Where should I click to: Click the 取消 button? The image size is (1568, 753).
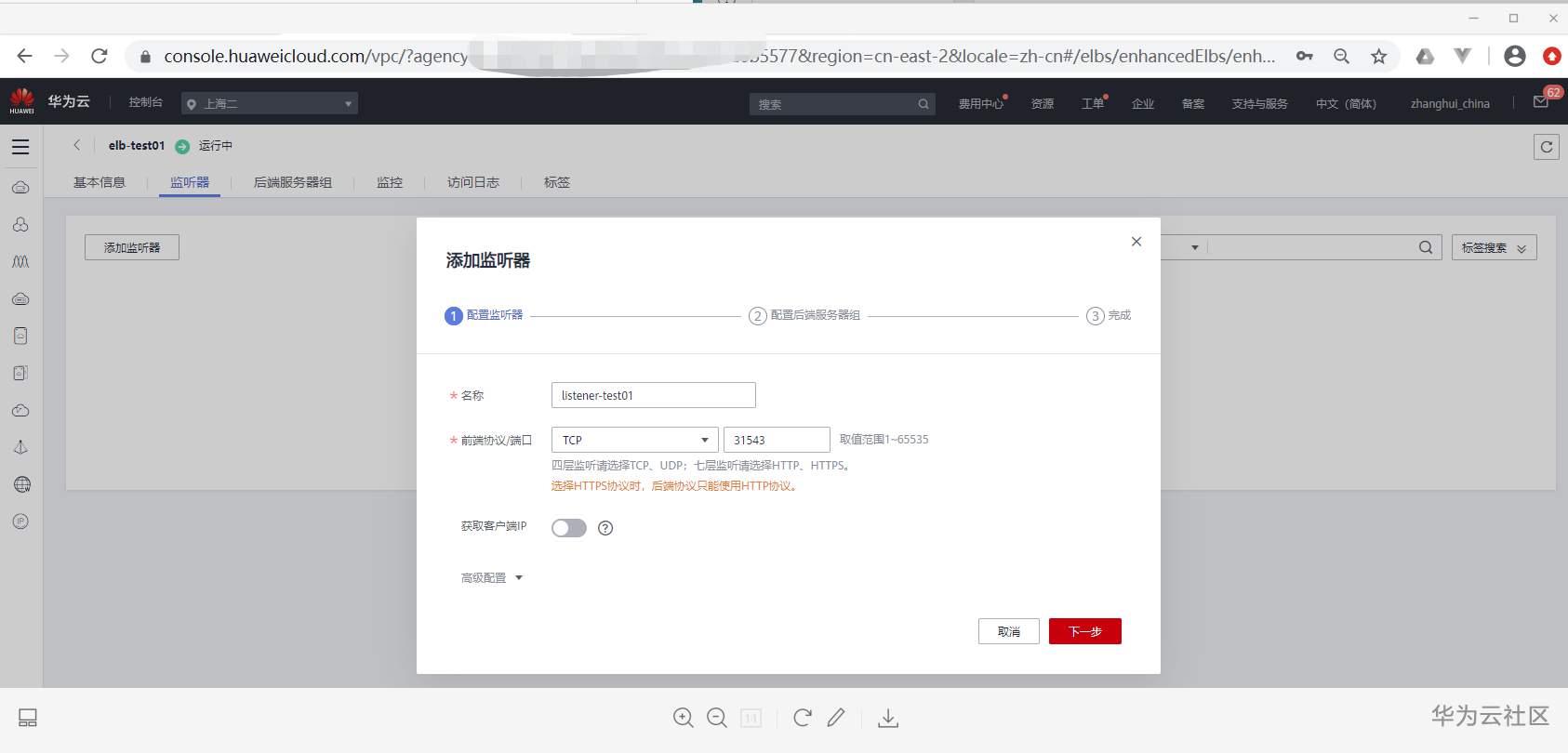click(x=1009, y=631)
